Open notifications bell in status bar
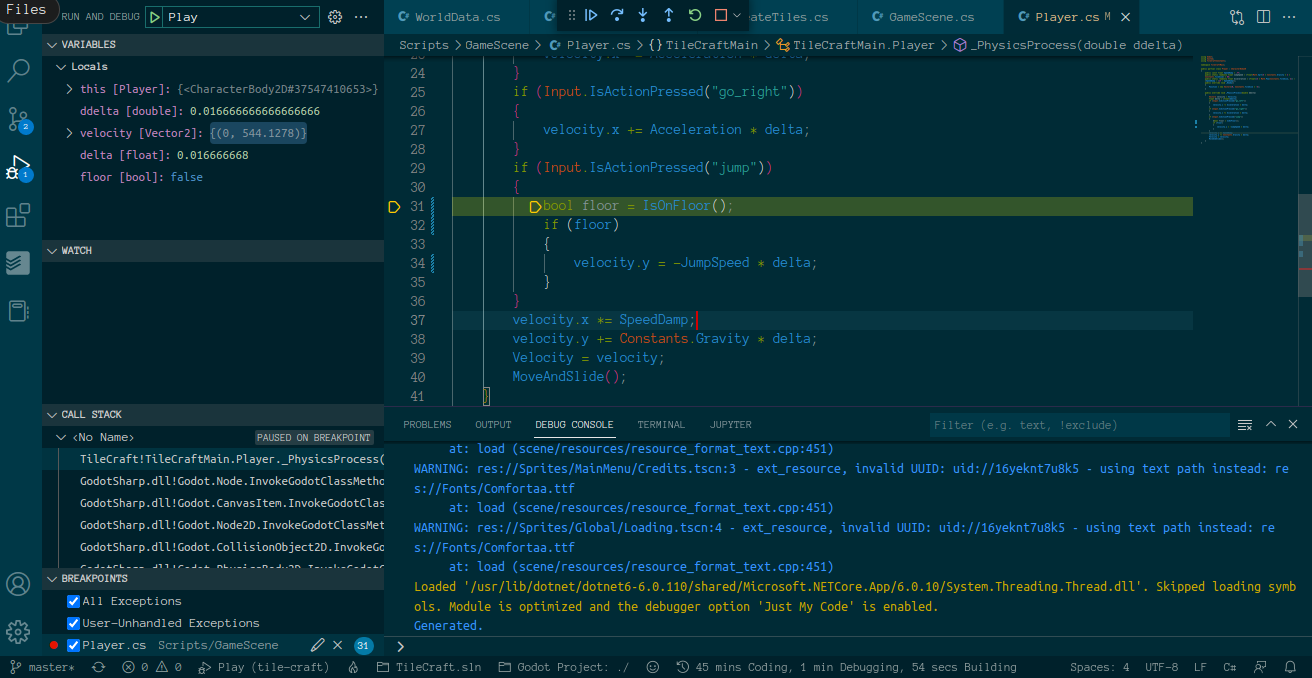1312x678 pixels. point(1291,667)
